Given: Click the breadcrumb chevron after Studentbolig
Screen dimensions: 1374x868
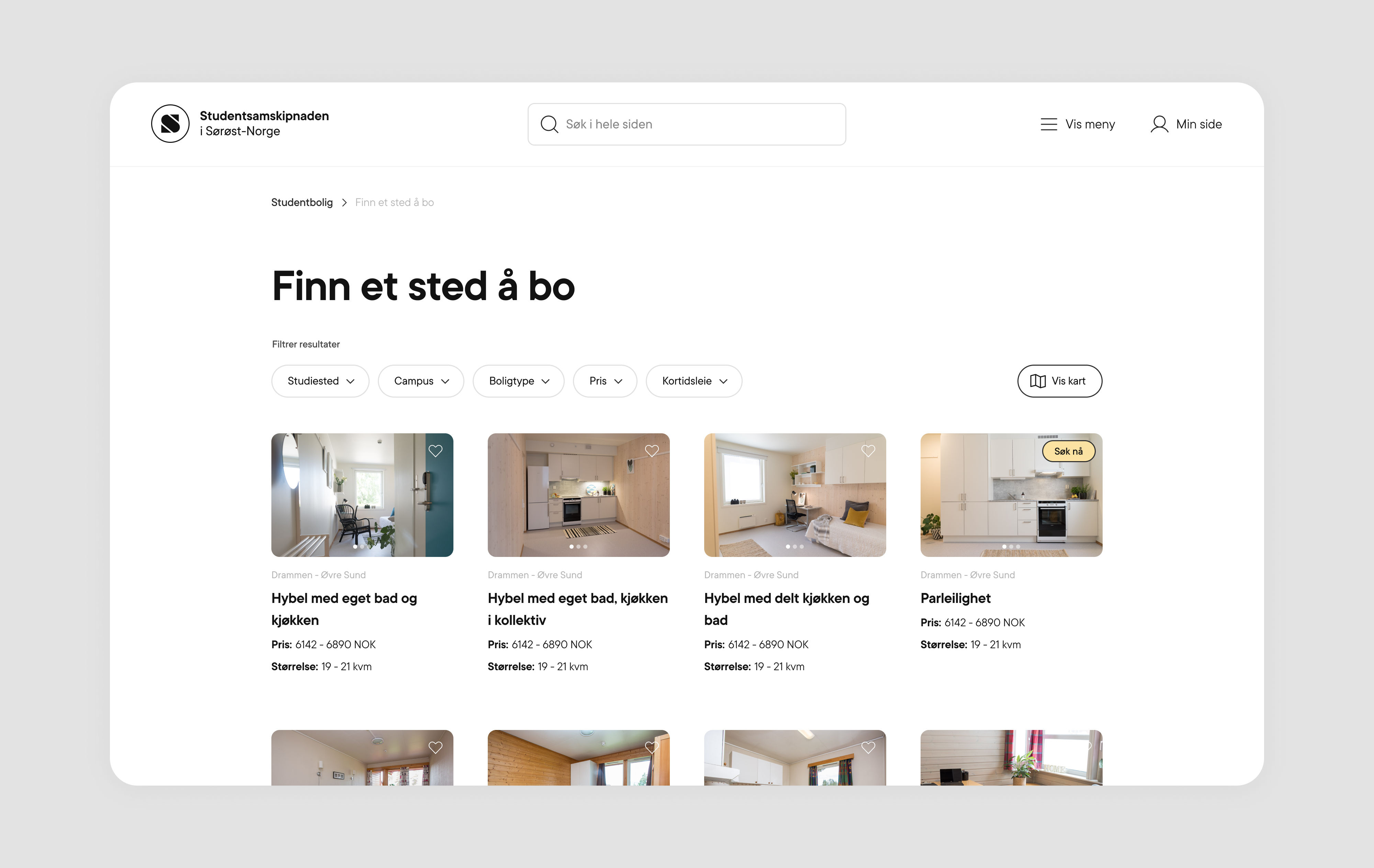Looking at the screenshot, I should point(344,203).
